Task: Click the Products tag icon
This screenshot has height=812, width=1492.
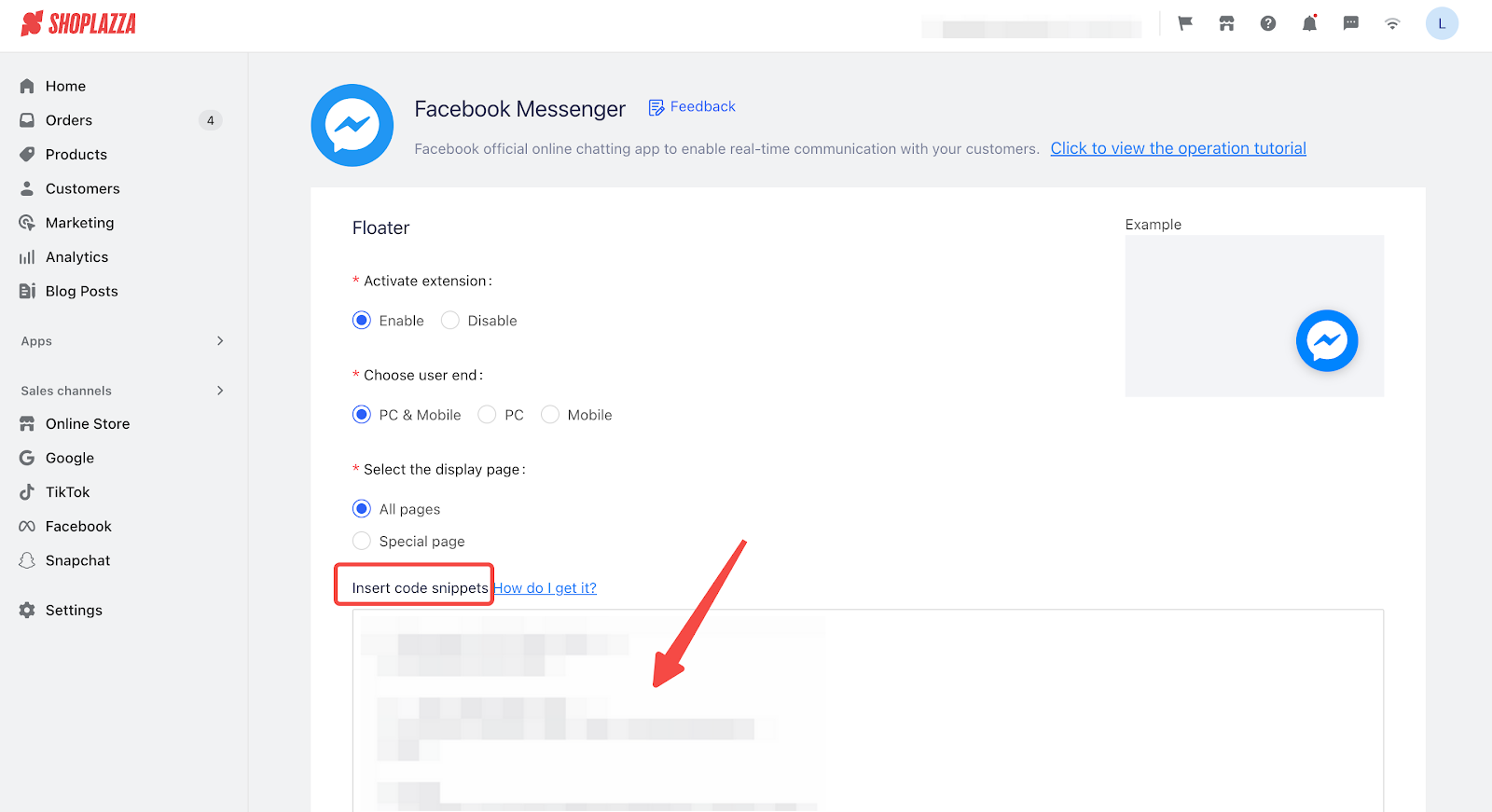Action: click(27, 155)
